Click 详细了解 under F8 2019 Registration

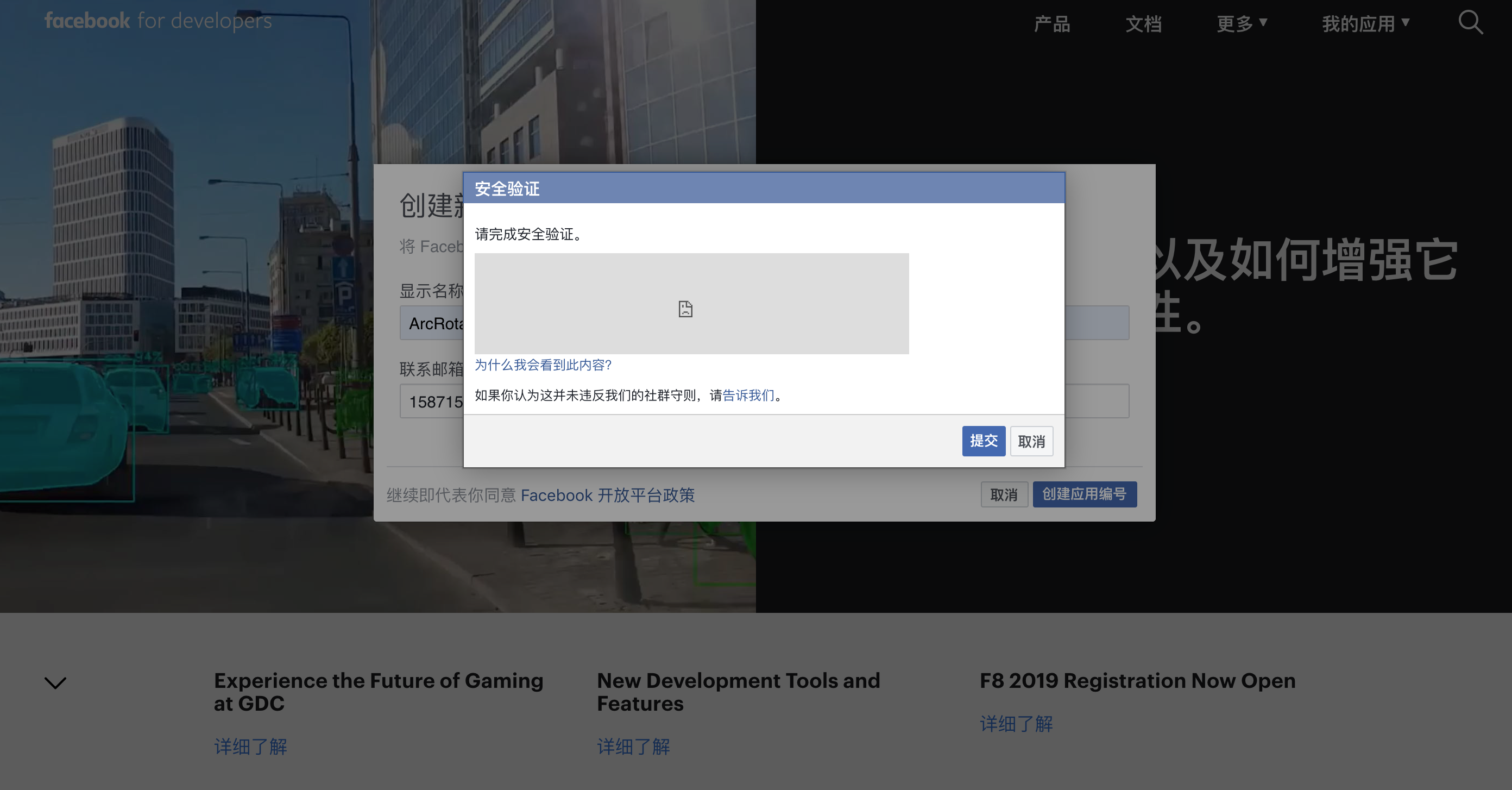[1016, 724]
